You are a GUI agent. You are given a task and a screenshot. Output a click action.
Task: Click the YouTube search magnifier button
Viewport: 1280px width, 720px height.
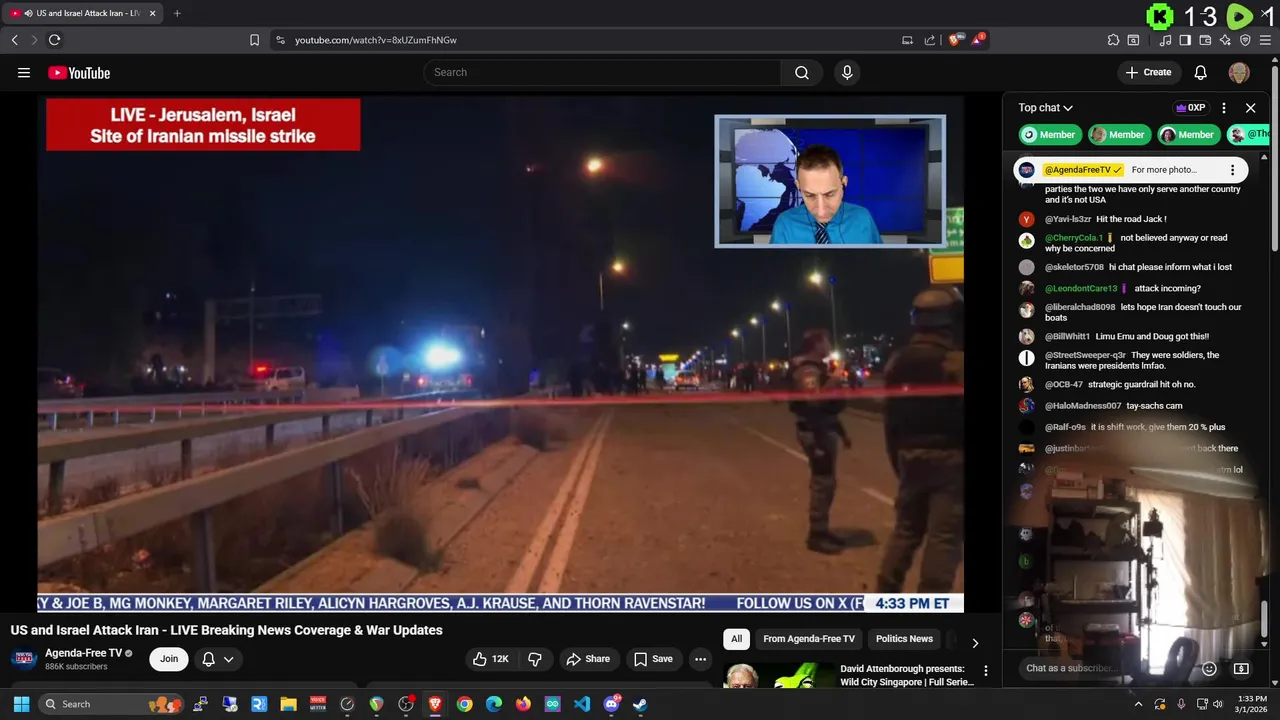(802, 72)
